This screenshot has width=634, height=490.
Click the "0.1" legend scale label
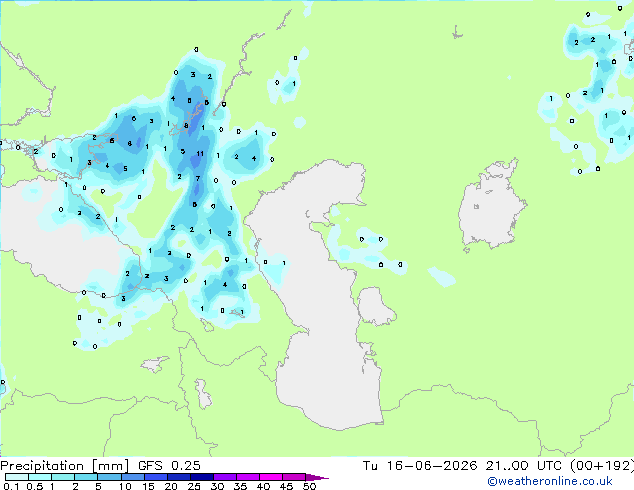(x=11, y=486)
